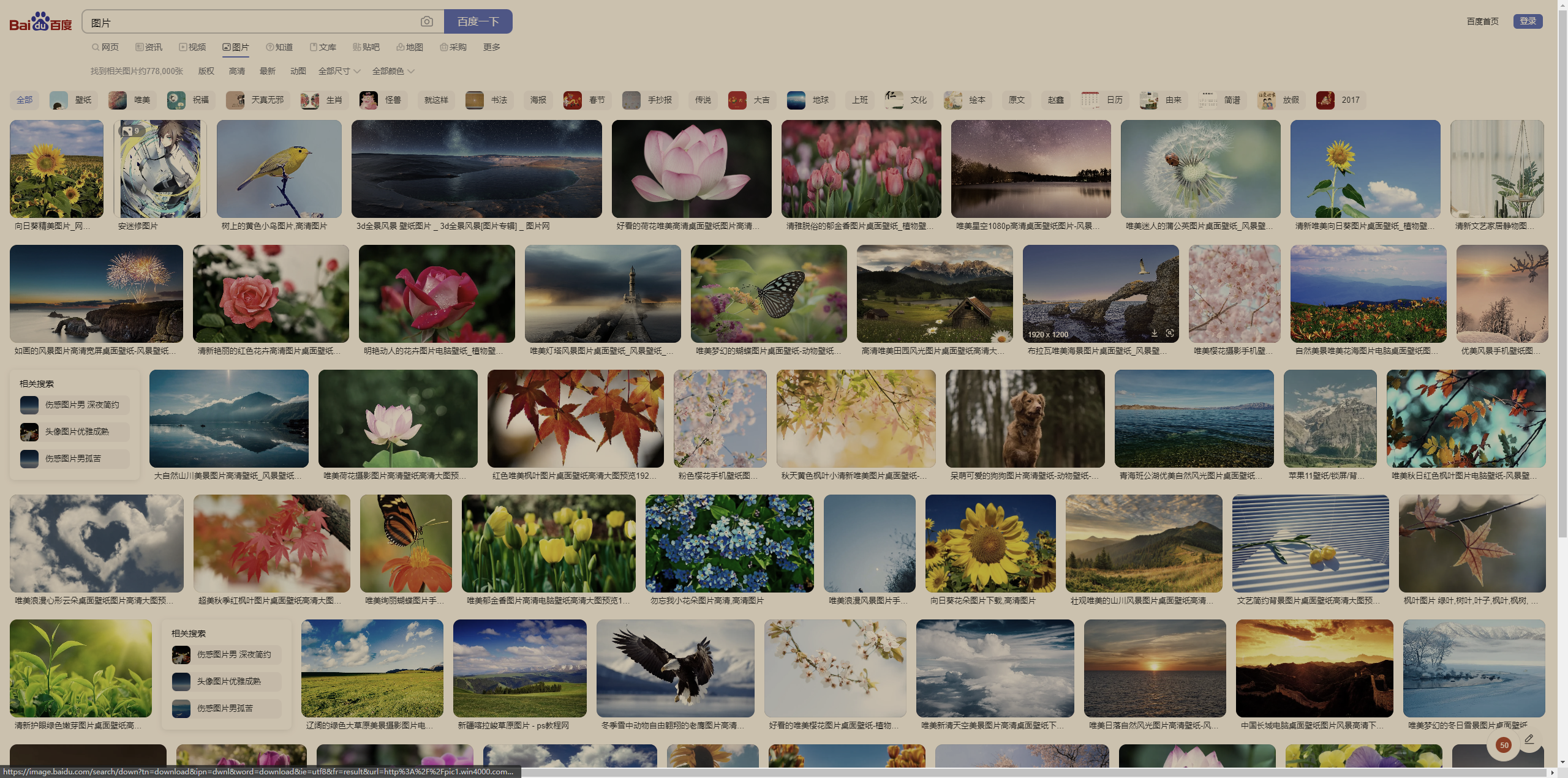Click download icon on the 1920 x 1200 image

point(1154,334)
